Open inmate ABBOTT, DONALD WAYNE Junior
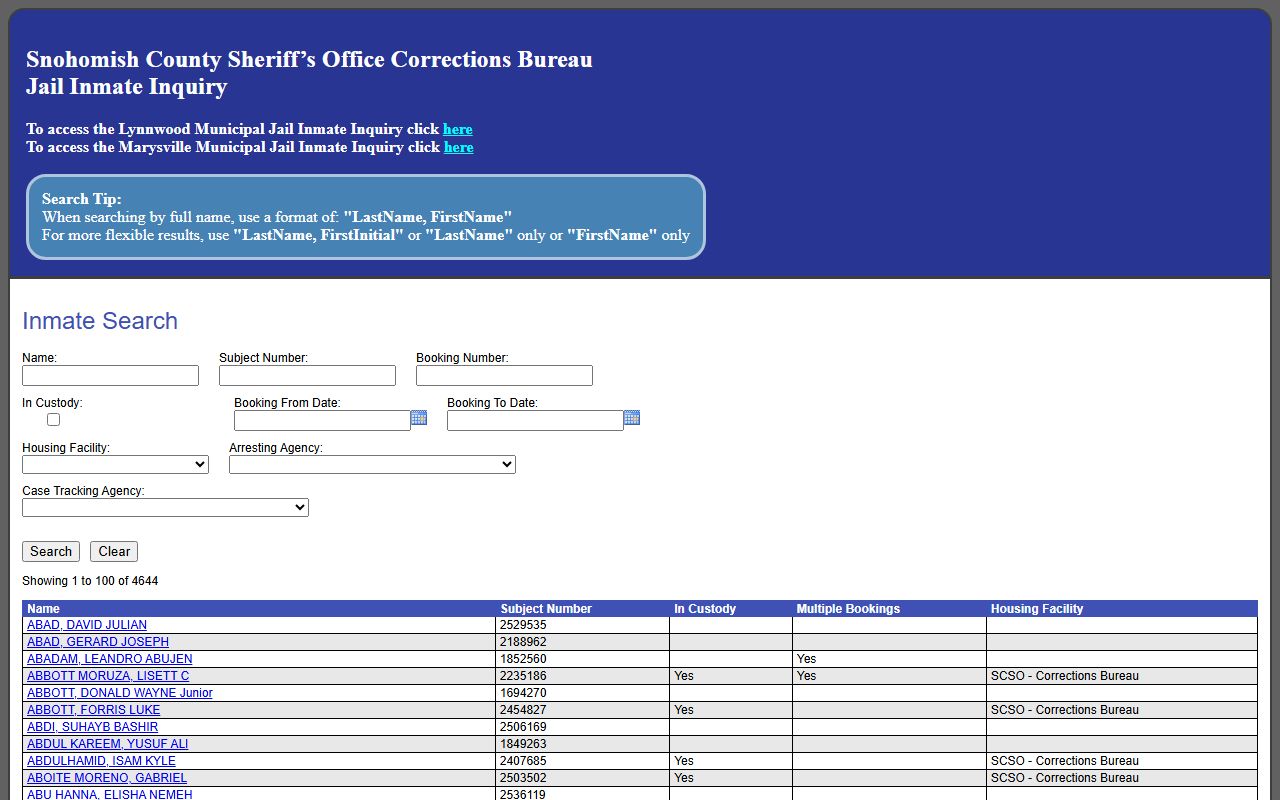The height and width of the screenshot is (800, 1280). pos(120,693)
